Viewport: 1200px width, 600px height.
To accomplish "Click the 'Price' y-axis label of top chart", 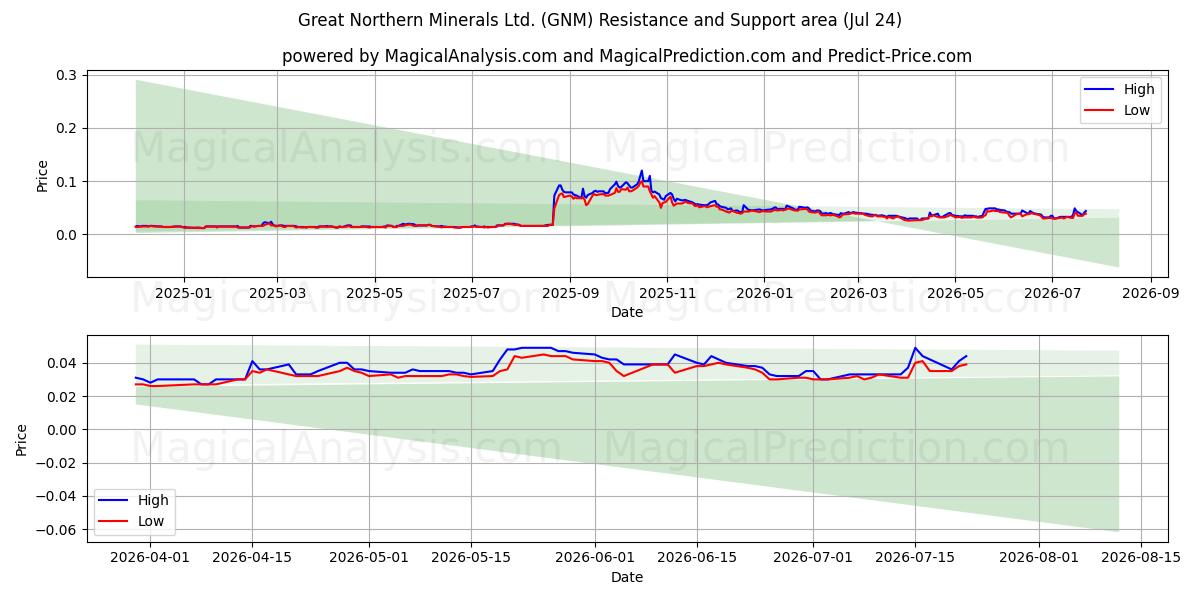I will pyautogui.click(x=43, y=173).
